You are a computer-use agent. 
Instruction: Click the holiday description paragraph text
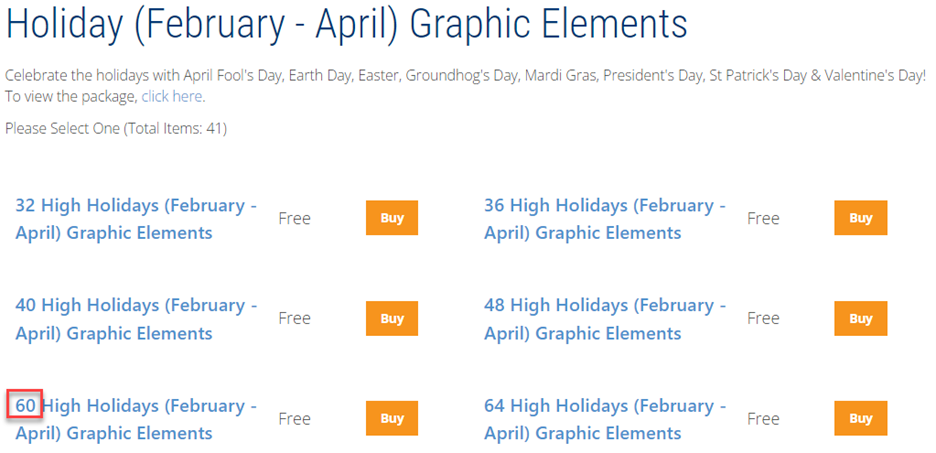[465, 76]
